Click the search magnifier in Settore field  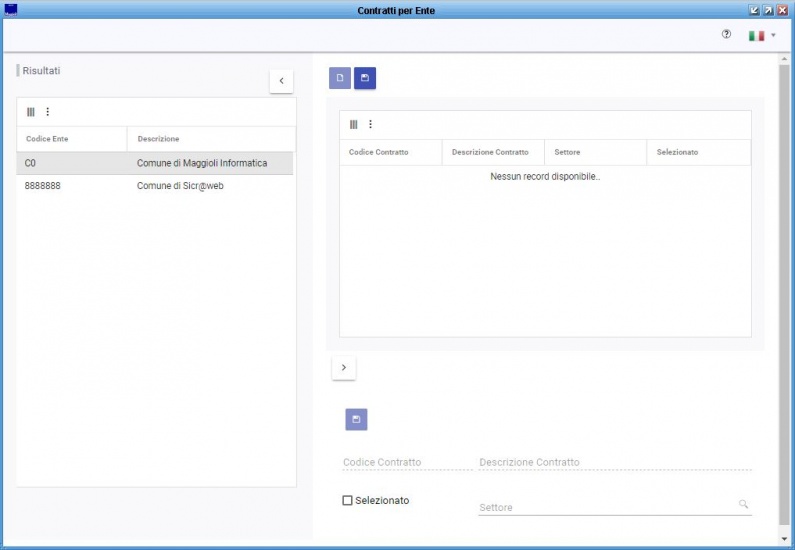(743, 504)
